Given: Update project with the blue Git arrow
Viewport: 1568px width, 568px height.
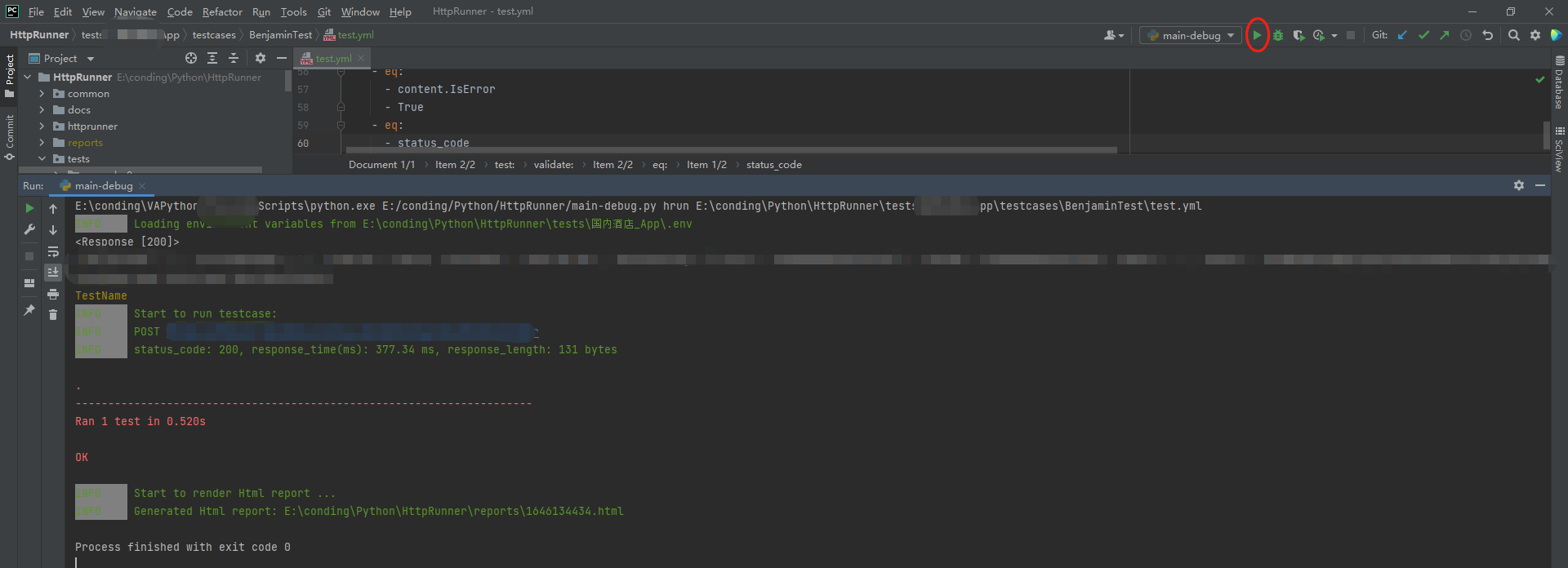Looking at the screenshot, I should pos(1402,35).
